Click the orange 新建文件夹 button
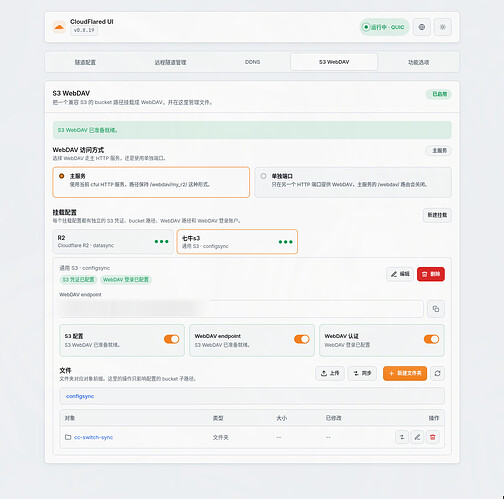Image resolution: width=504 pixels, height=499 pixels. (405, 373)
